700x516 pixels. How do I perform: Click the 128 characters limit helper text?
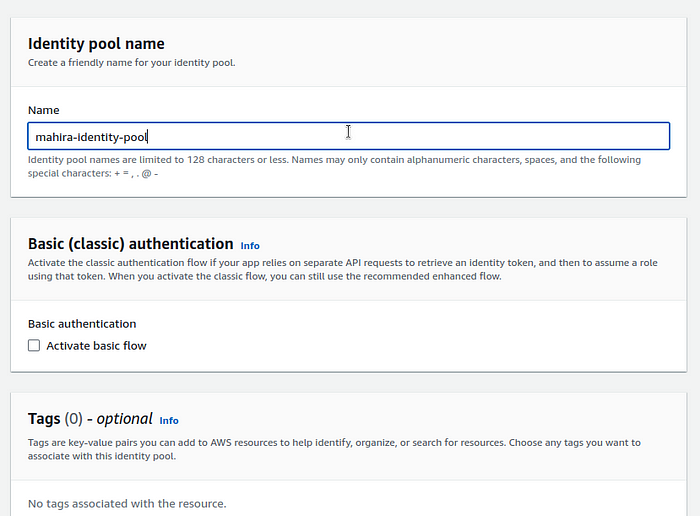pyautogui.click(x=334, y=160)
